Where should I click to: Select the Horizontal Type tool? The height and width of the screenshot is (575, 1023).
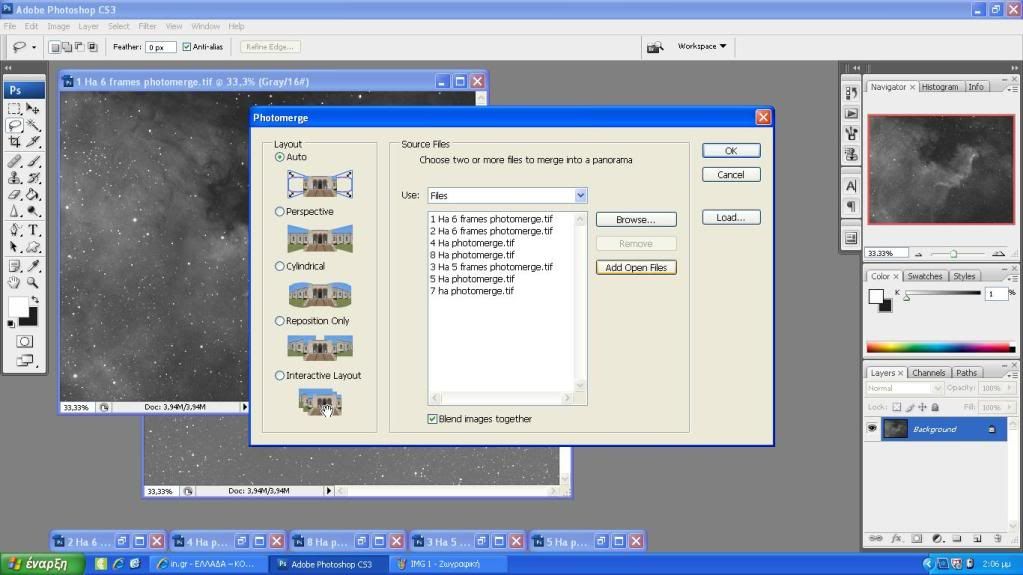pos(33,230)
